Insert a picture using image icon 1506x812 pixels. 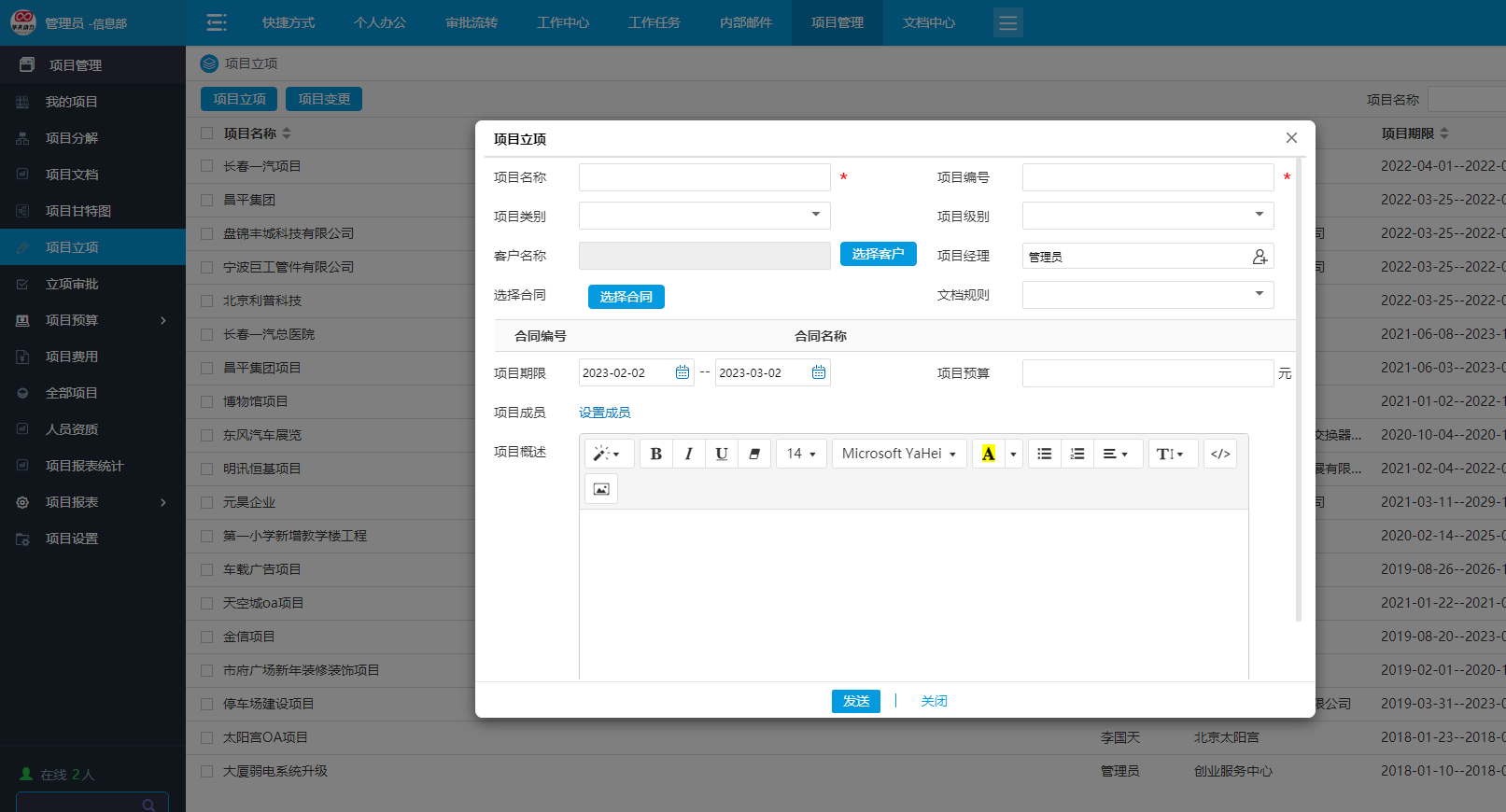pyautogui.click(x=601, y=489)
